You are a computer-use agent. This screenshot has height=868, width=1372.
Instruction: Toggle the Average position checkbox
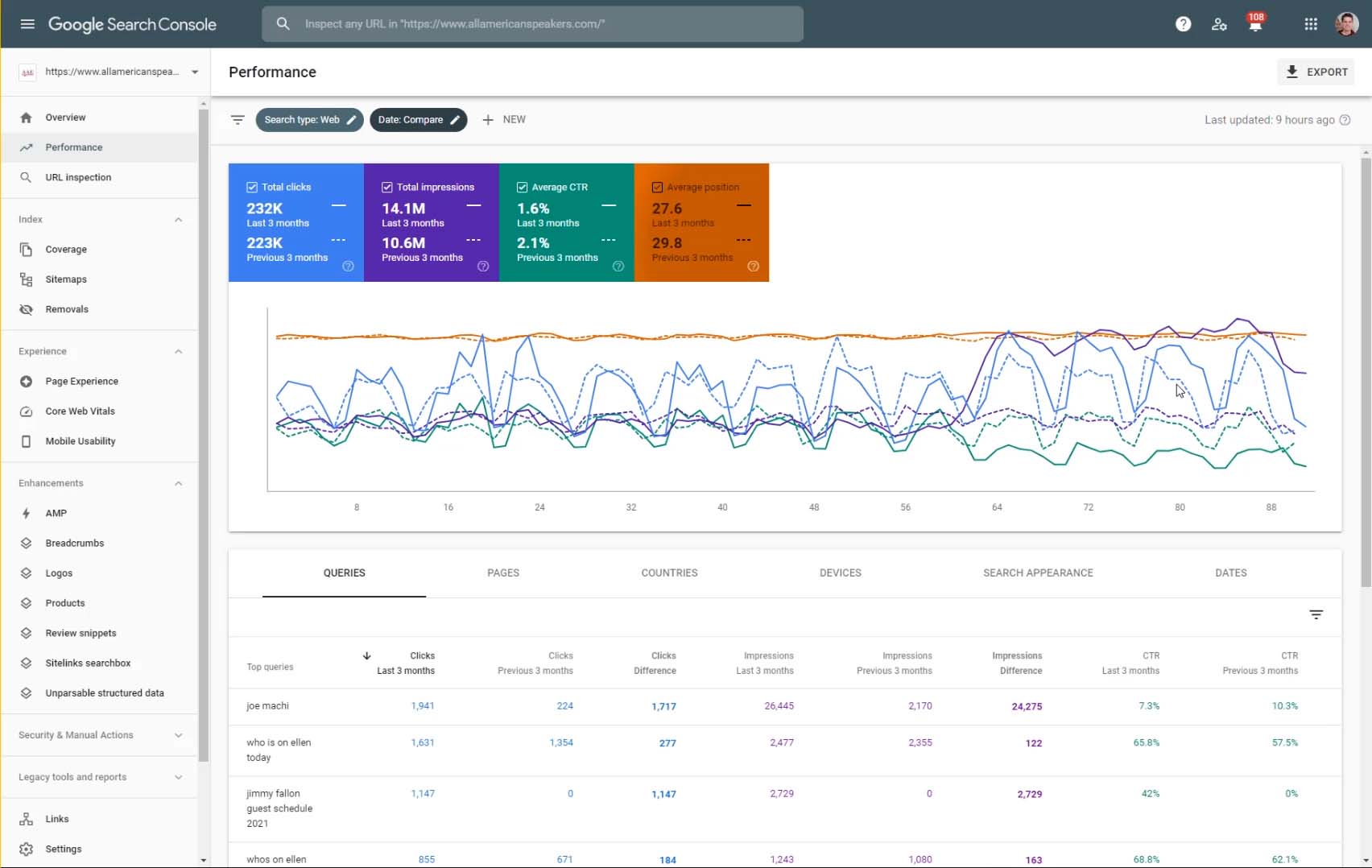(657, 188)
